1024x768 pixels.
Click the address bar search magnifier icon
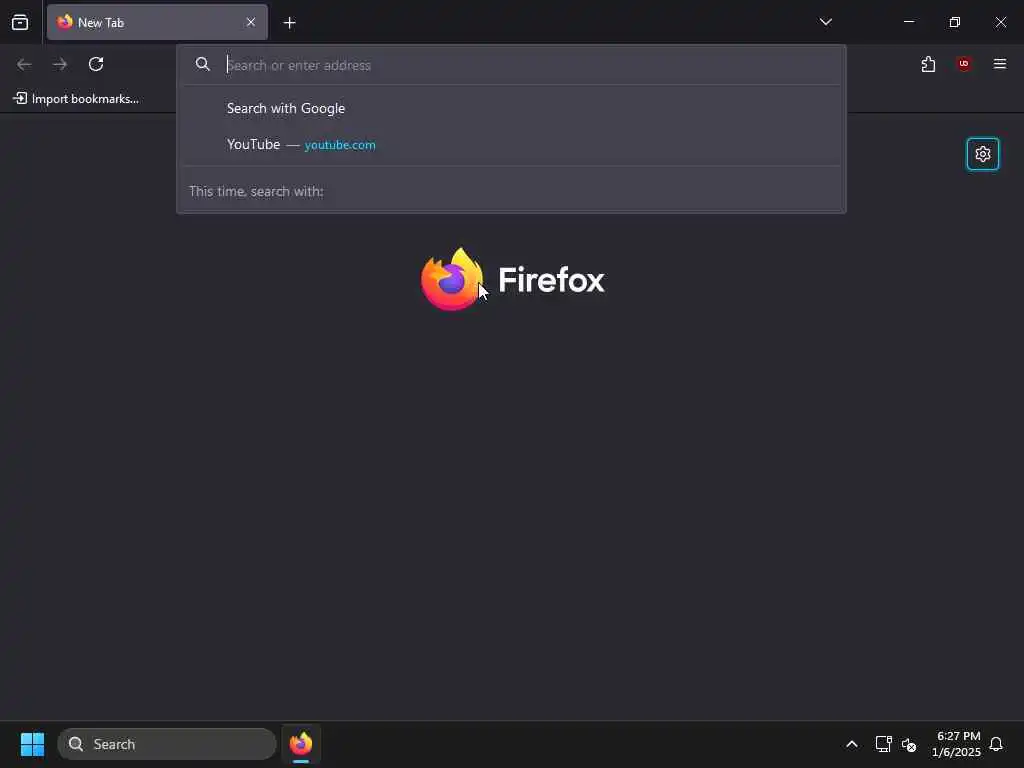coord(202,64)
